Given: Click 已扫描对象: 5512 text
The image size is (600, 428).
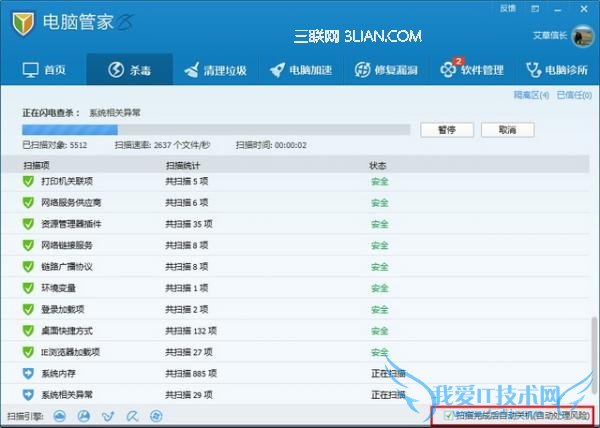Looking at the screenshot, I should (x=55, y=145).
